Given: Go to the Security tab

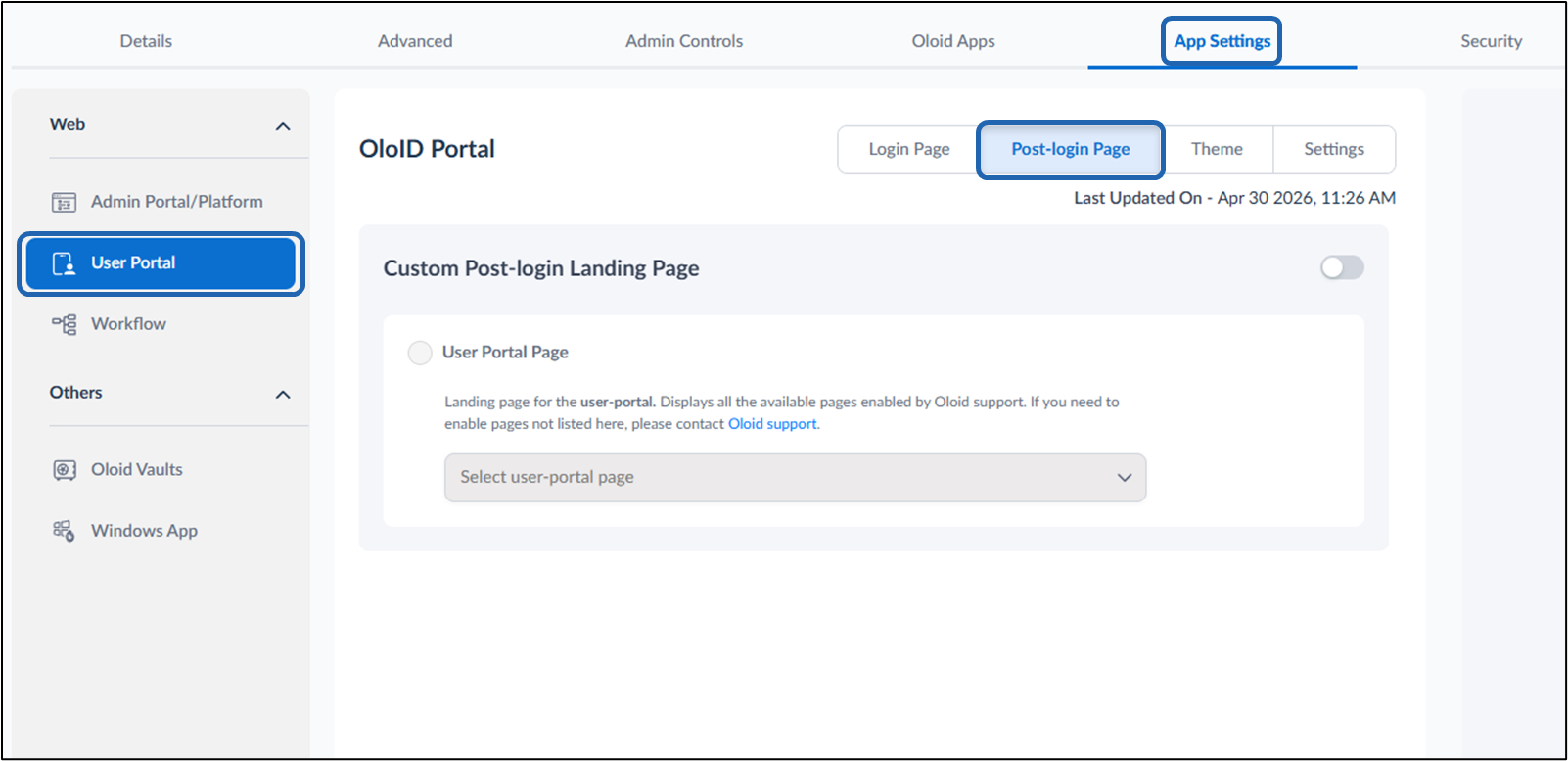Looking at the screenshot, I should point(1491,41).
